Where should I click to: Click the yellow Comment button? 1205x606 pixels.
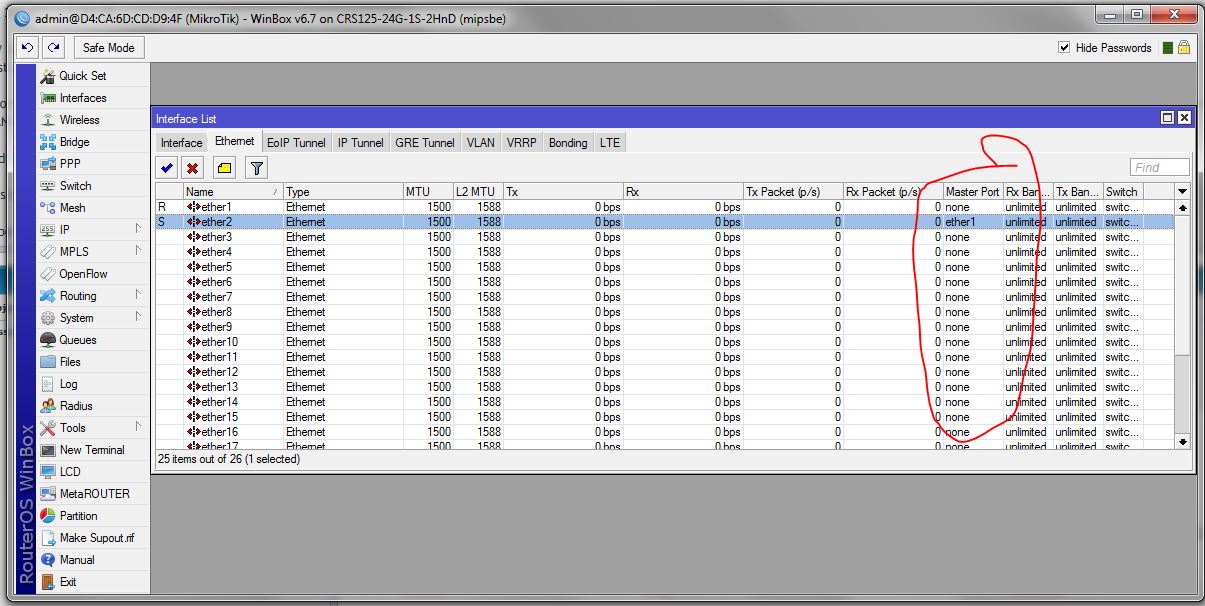(x=224, y=168)
